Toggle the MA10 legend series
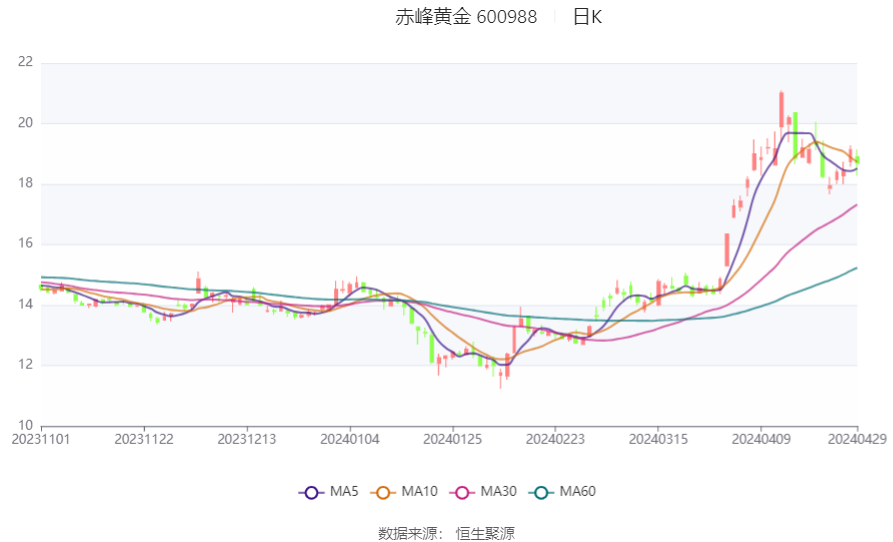This screenshot has height=542, width=893. click(x=404, y=492)
